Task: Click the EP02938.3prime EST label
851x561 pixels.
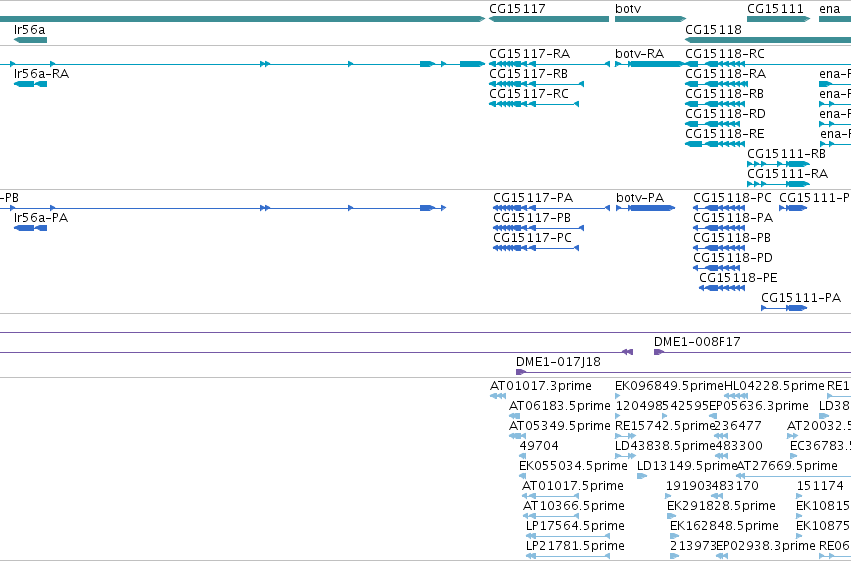Action: [766, 546]
